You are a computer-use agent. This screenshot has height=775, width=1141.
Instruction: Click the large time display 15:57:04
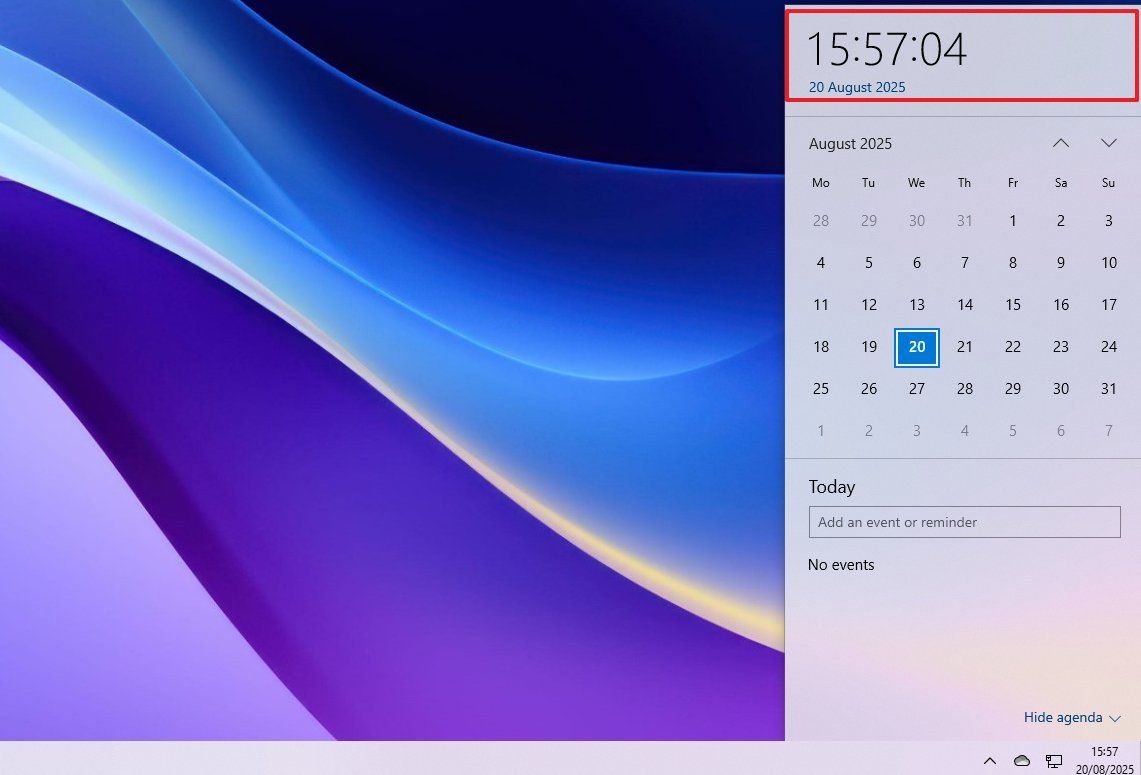pyautogui.click(x=886, y=49)
